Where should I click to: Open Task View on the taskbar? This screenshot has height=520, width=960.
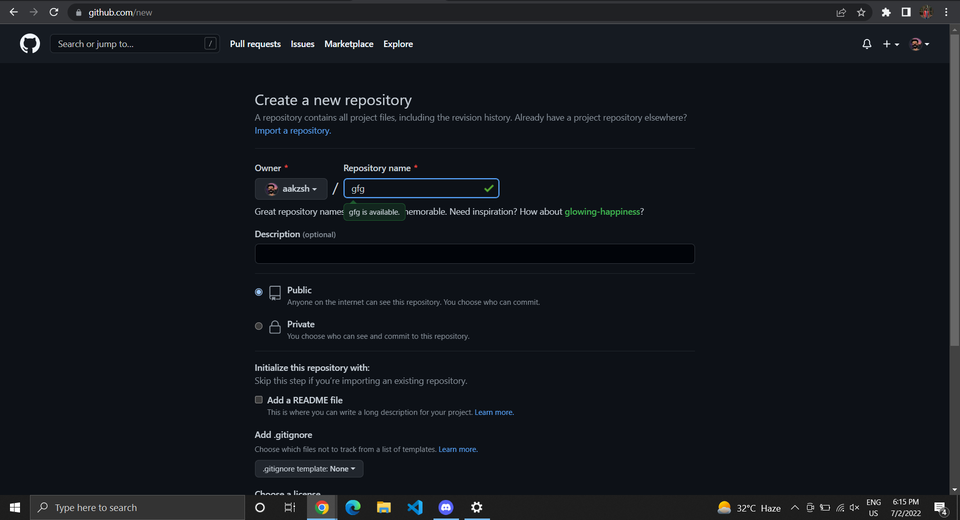click(x=290, y=507)
